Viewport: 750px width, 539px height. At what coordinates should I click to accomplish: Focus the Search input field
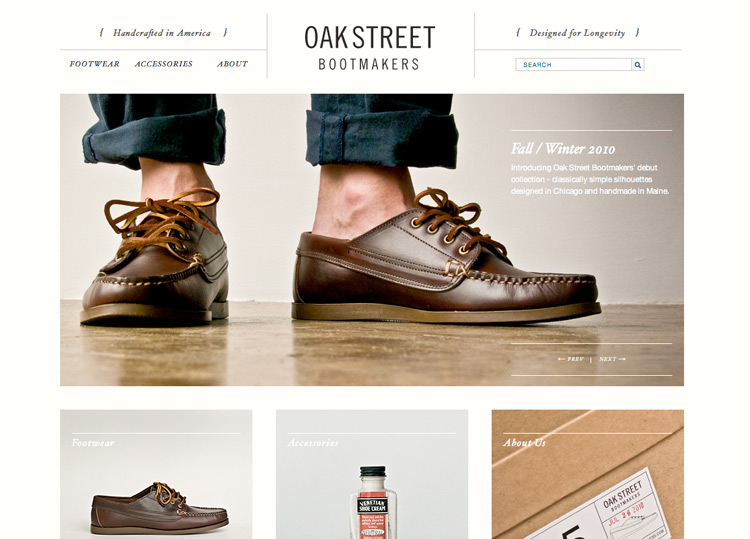coord(574,65)
